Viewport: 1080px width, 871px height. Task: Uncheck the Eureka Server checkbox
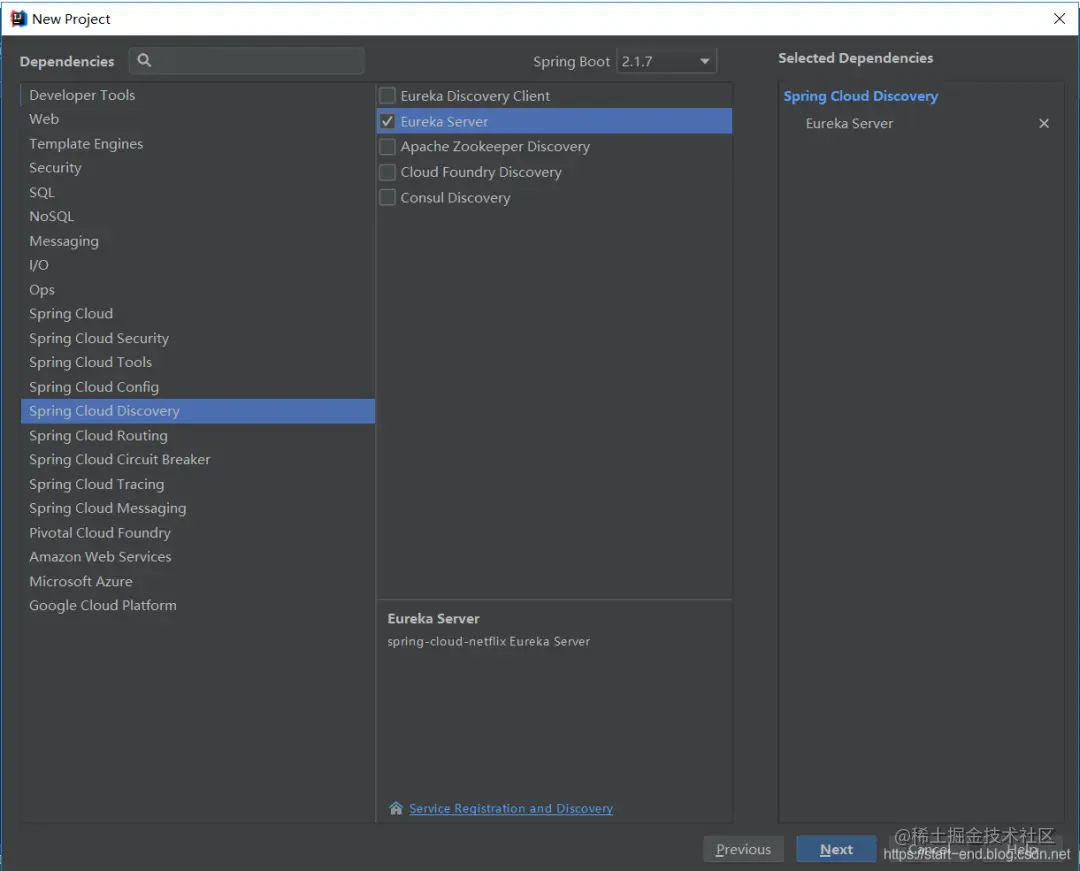[x=388, y=121]
